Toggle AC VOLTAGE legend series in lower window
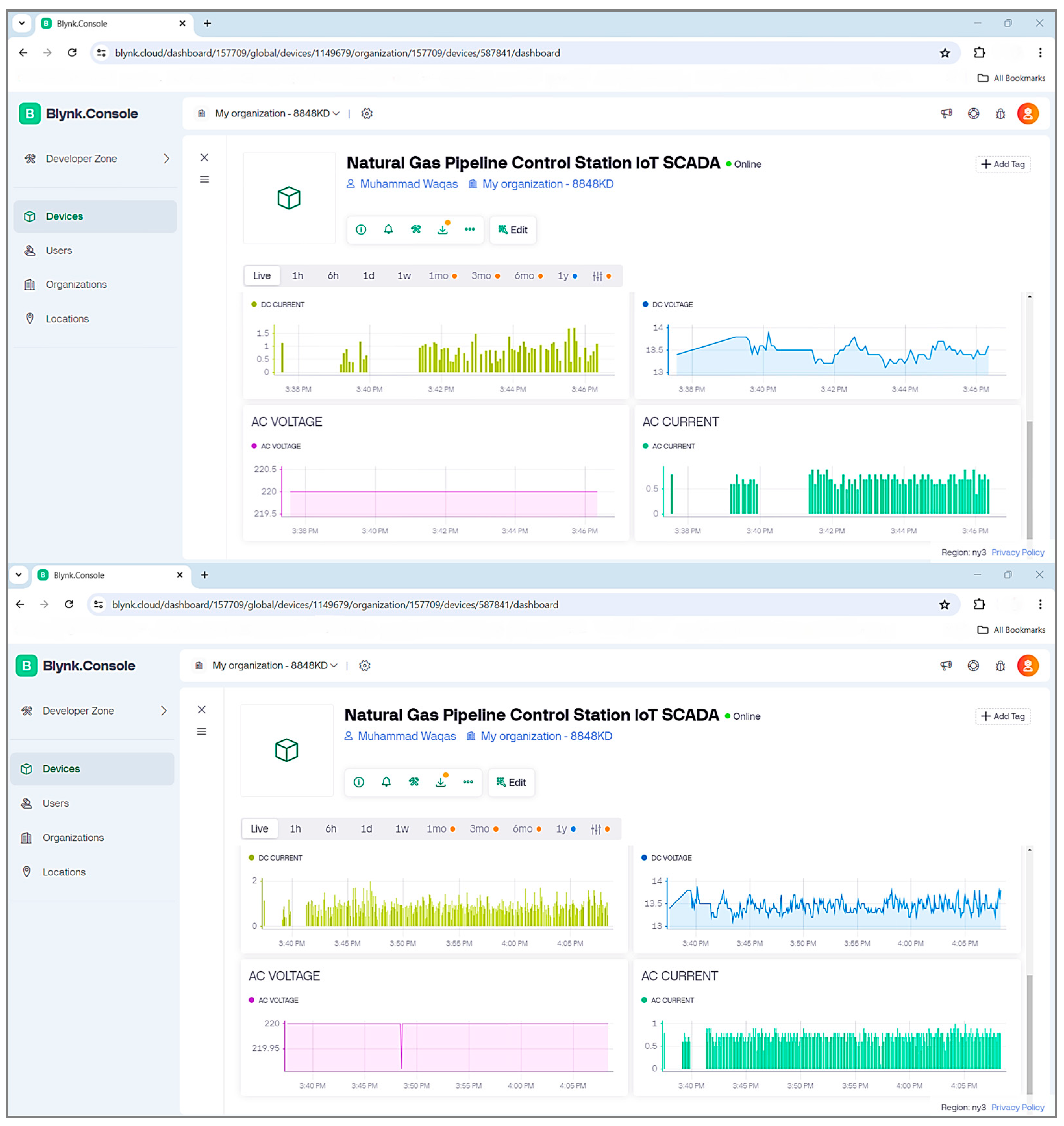This screenshot has width=1064, height=1126. (277, 1000)
